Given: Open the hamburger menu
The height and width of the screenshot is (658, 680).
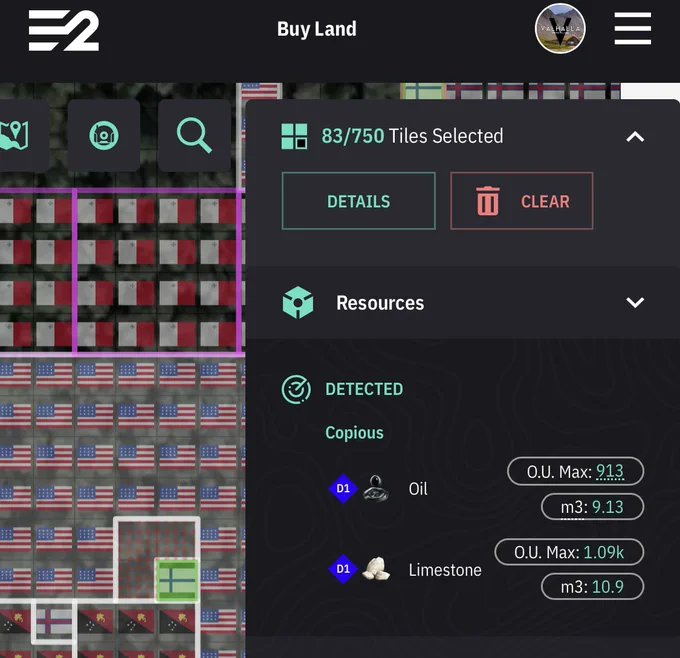Looking at the screenshot, I should click(x=632, y=29).
